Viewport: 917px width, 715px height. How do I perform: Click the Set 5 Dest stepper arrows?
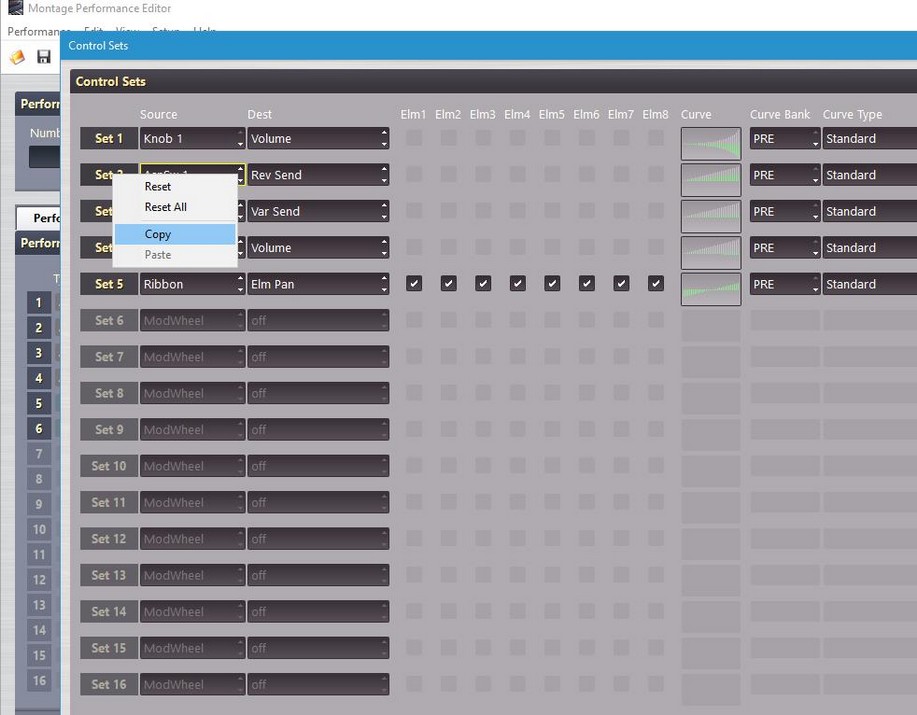(384, 284)
